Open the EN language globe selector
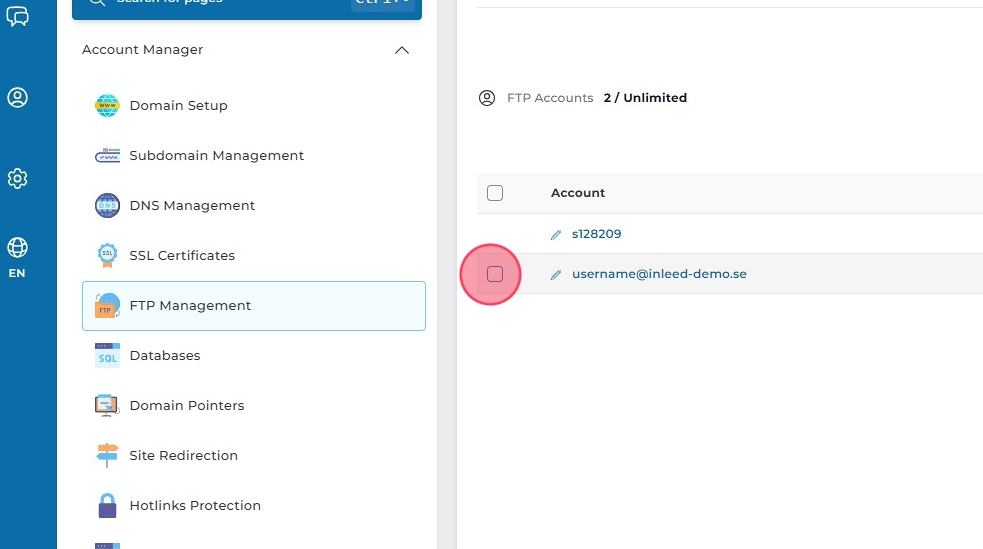Screen dimensions: 983x549 [17, 257]
